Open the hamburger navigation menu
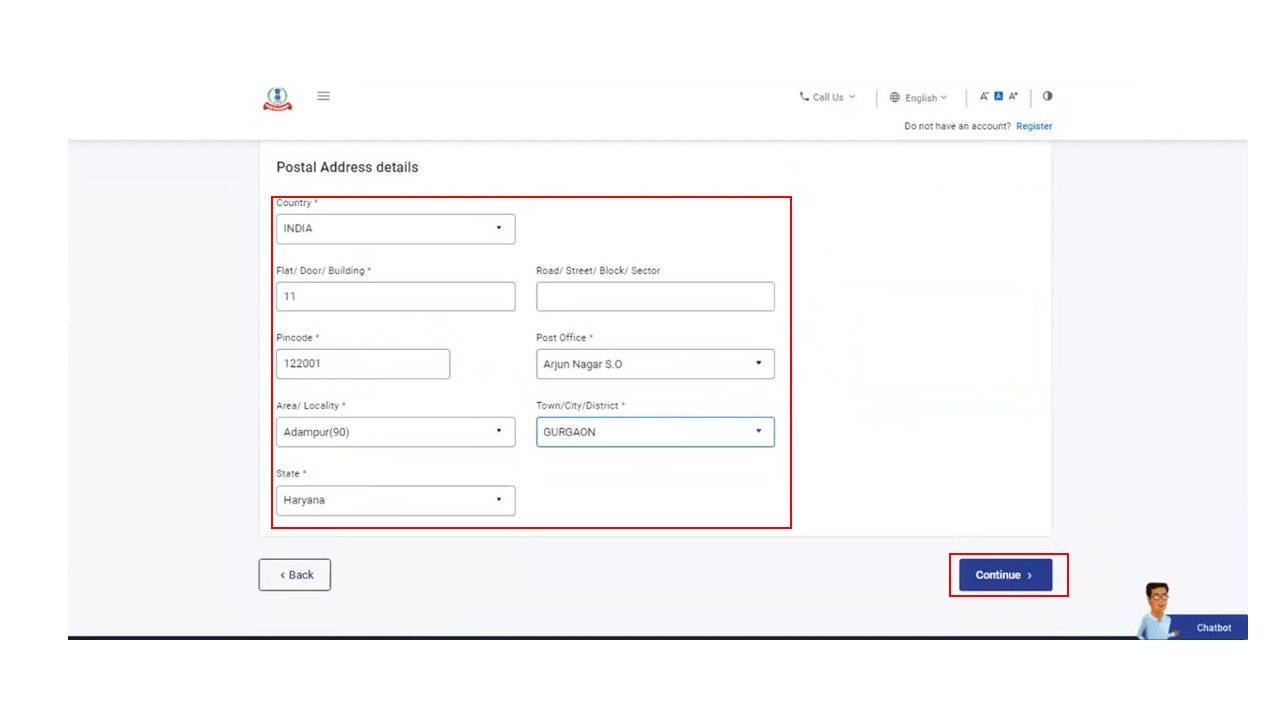The width and height of the screenshot is (1280, 720). tap(323, 96)
